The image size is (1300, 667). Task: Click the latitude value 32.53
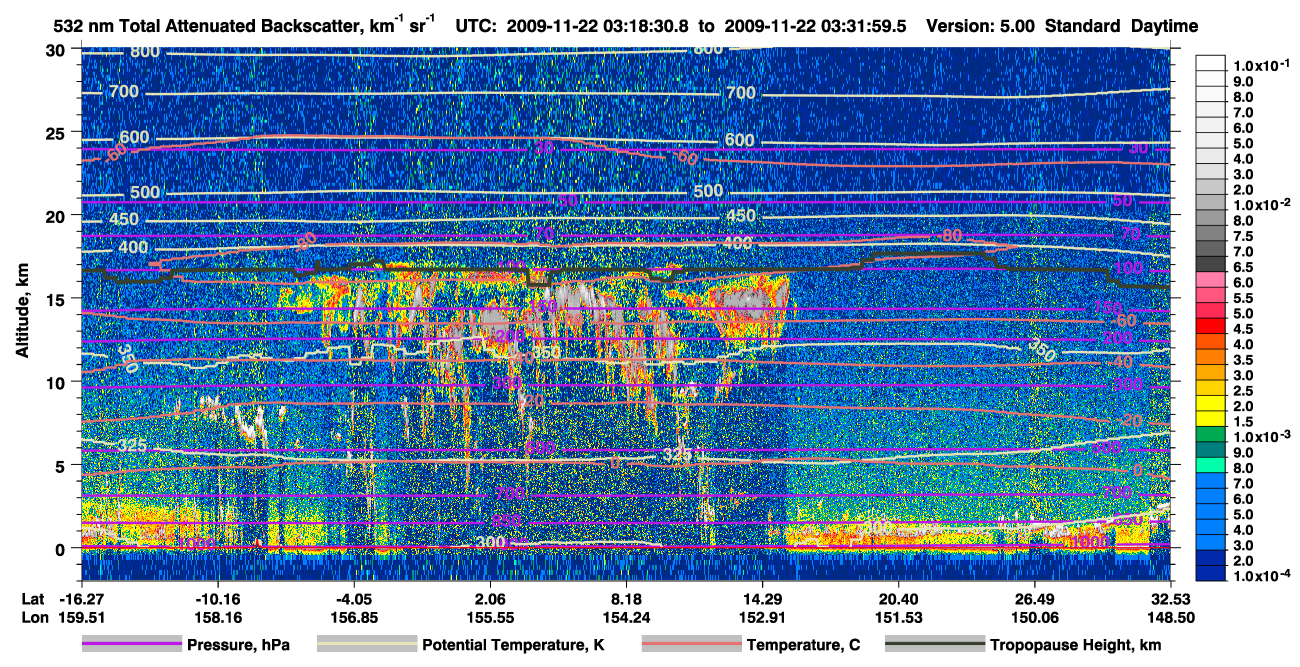(x=1171, y=598)
